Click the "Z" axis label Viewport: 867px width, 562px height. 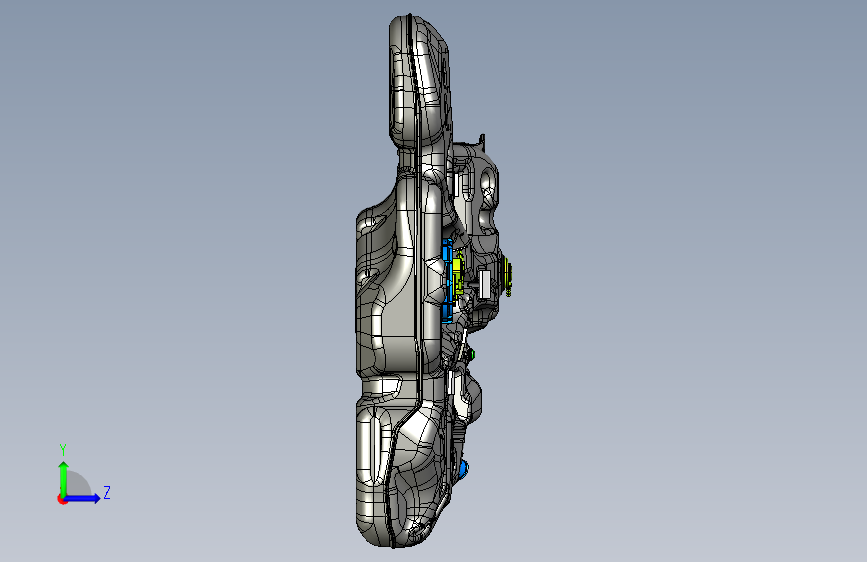107,493
